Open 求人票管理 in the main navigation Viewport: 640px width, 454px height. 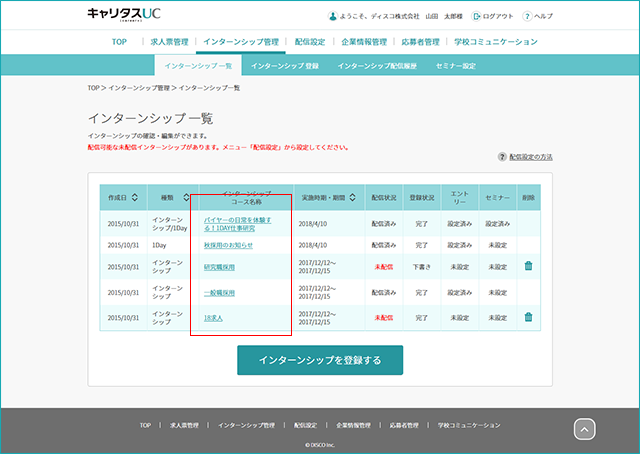169,42
